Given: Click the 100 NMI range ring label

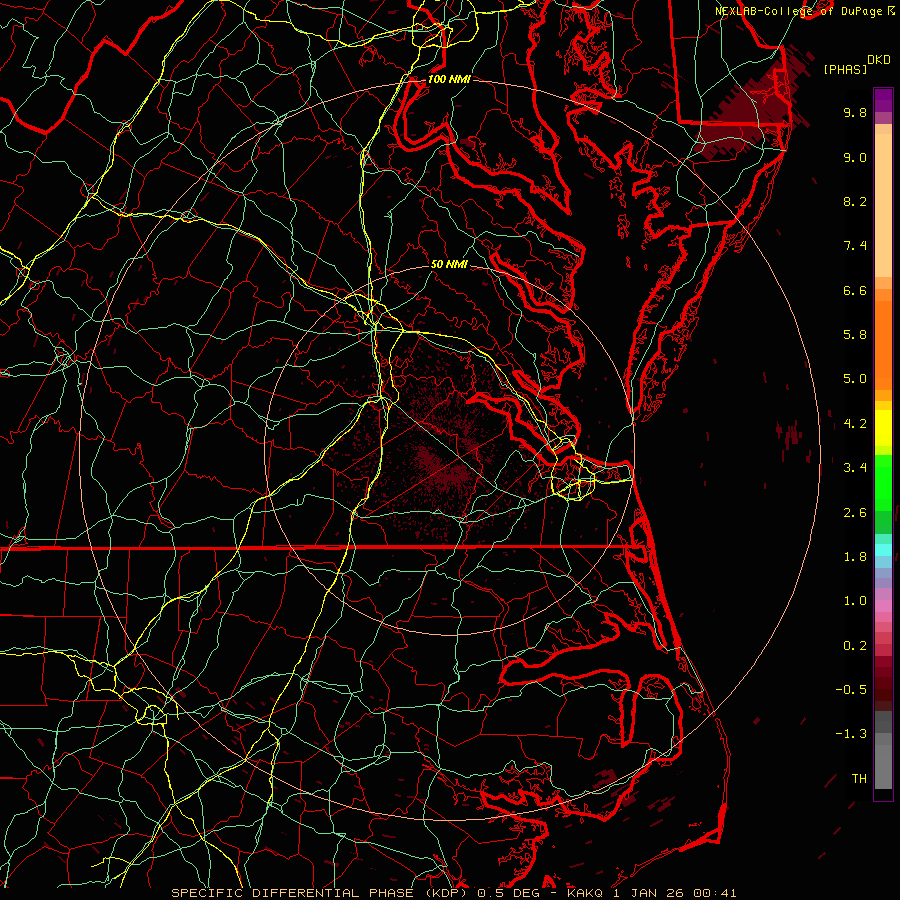Looking at the screenshot, I should point(449,79).
